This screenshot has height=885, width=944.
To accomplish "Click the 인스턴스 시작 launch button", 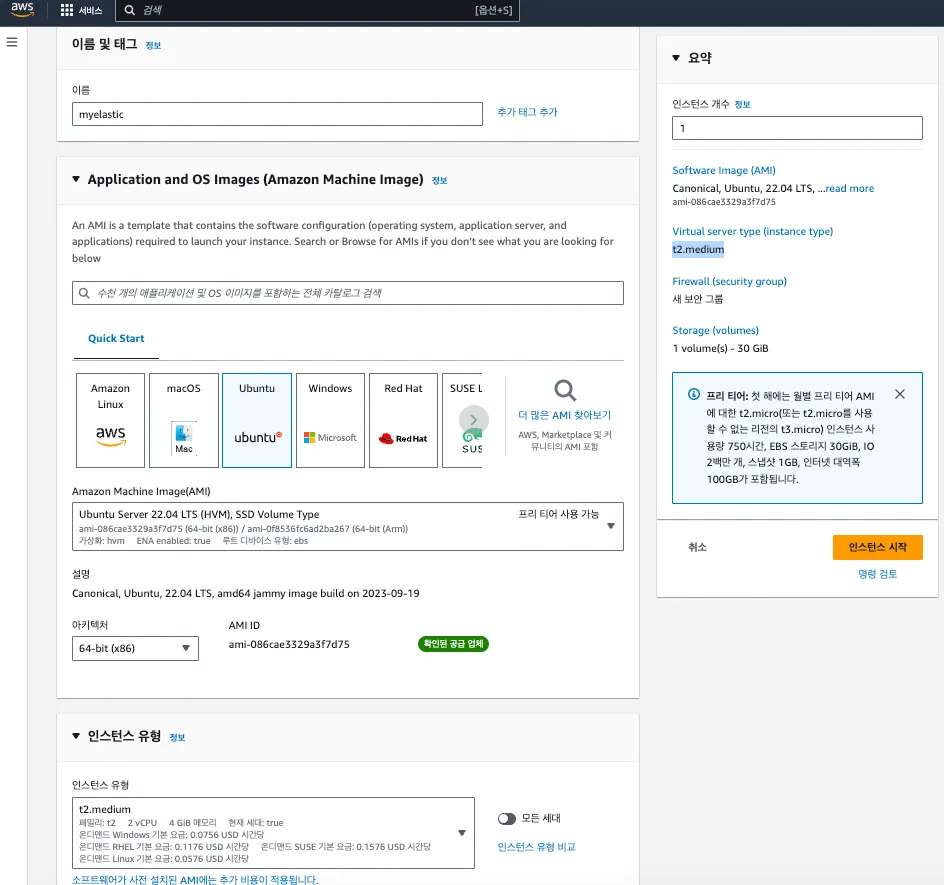I will tap(877, 547).
